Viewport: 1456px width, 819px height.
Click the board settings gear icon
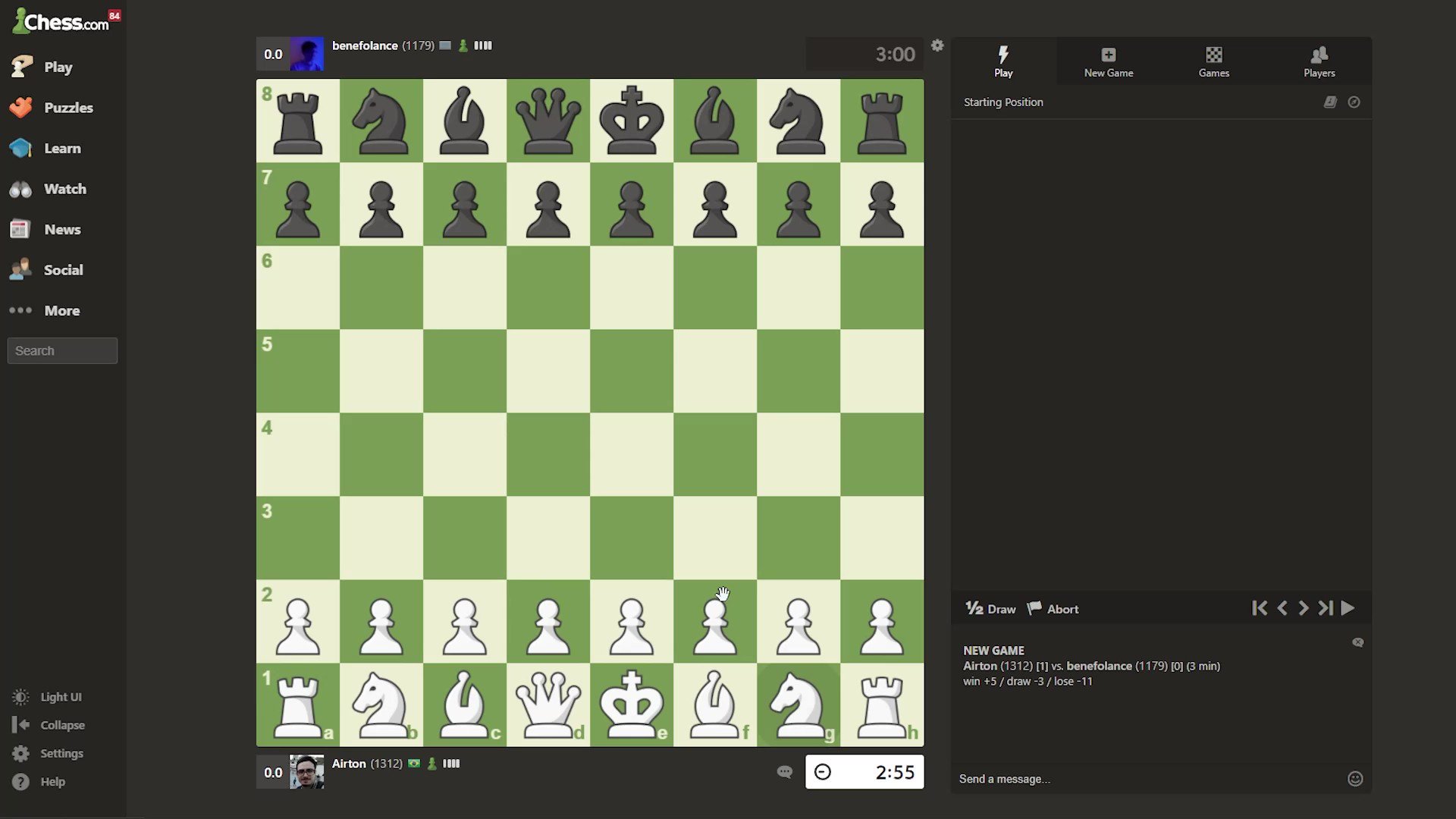(937, 45)
